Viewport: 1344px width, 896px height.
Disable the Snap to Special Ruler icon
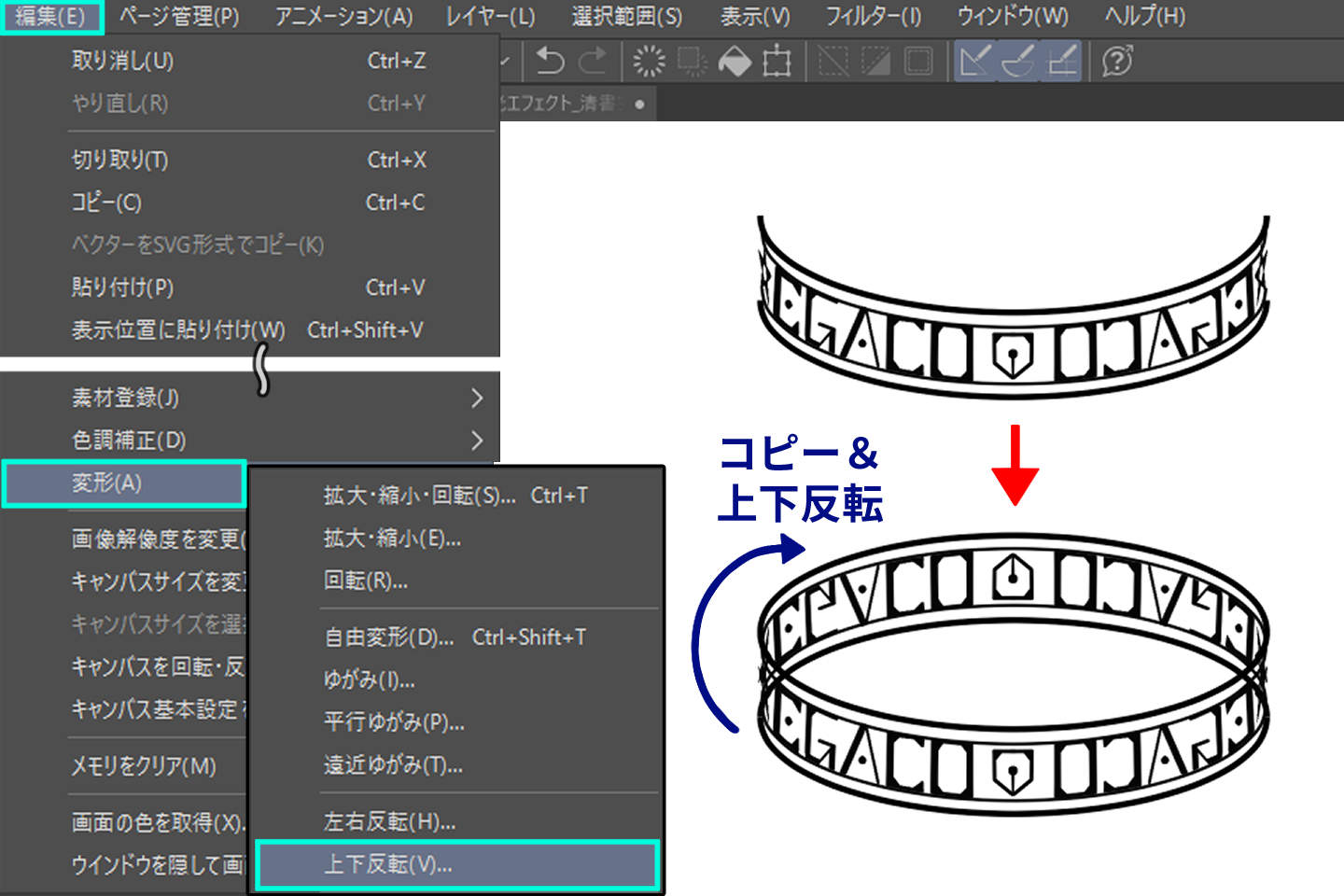1017,61
